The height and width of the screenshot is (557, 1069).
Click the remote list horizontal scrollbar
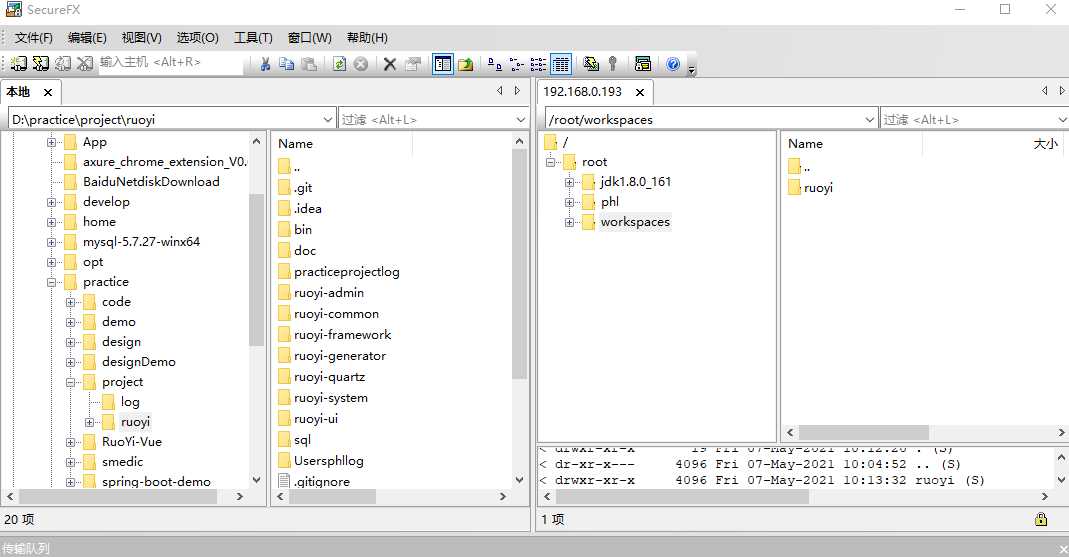(864, 432)
